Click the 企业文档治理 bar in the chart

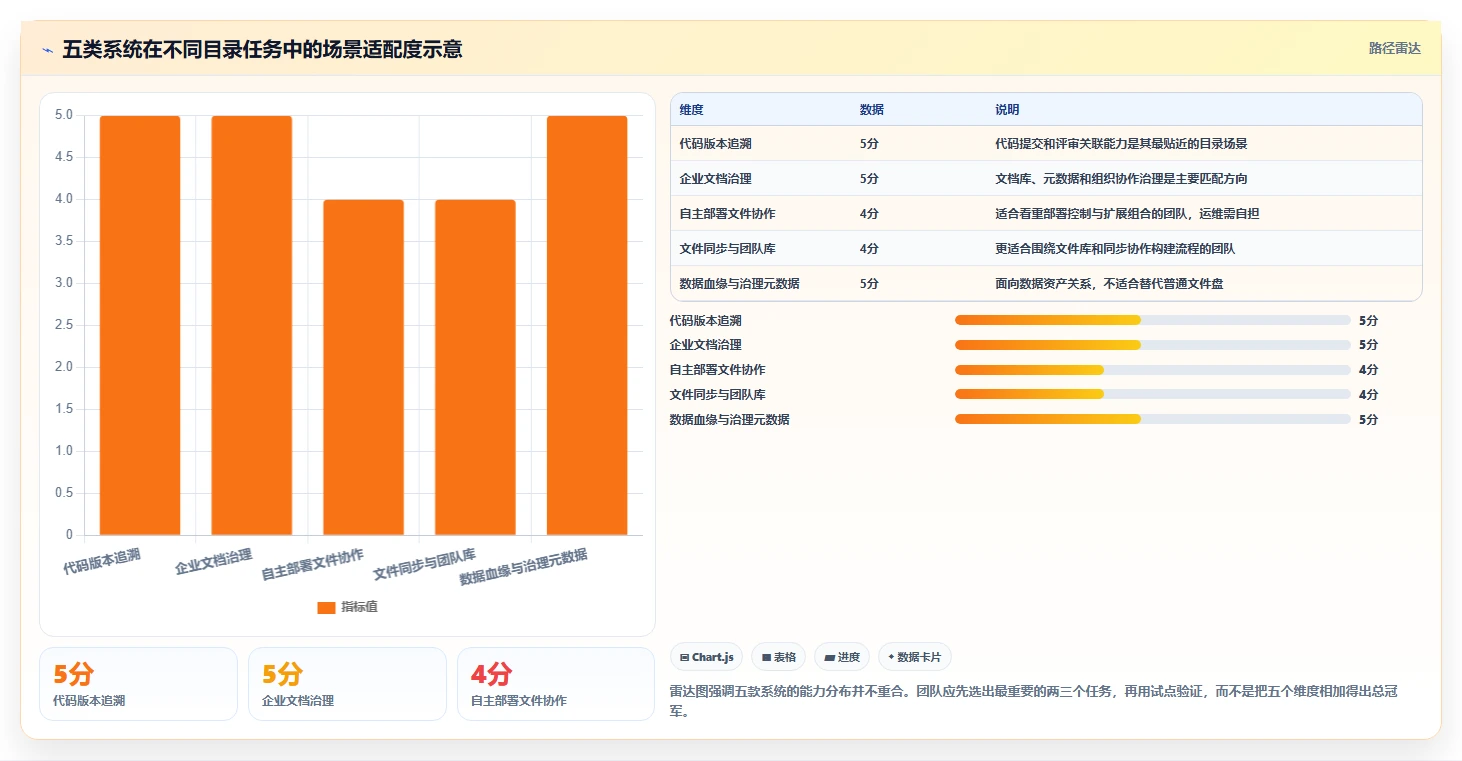(x=252, y=325)
